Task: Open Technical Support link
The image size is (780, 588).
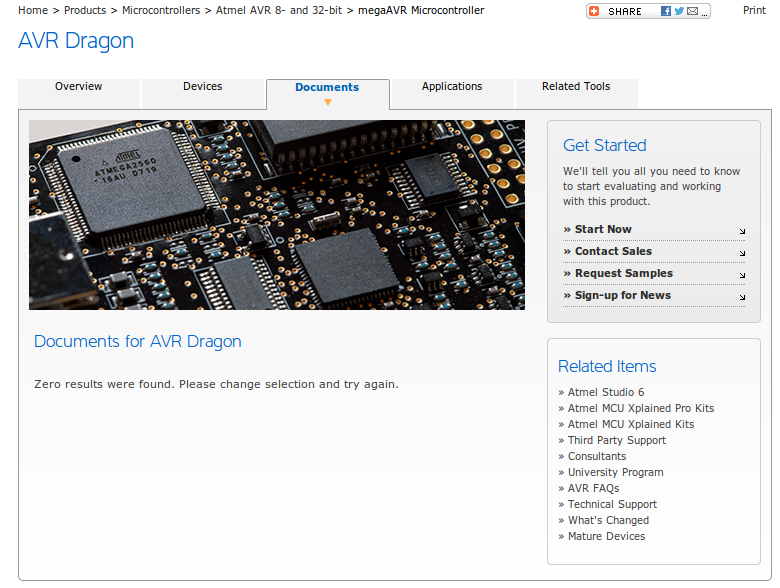Action: coord(612,504)
